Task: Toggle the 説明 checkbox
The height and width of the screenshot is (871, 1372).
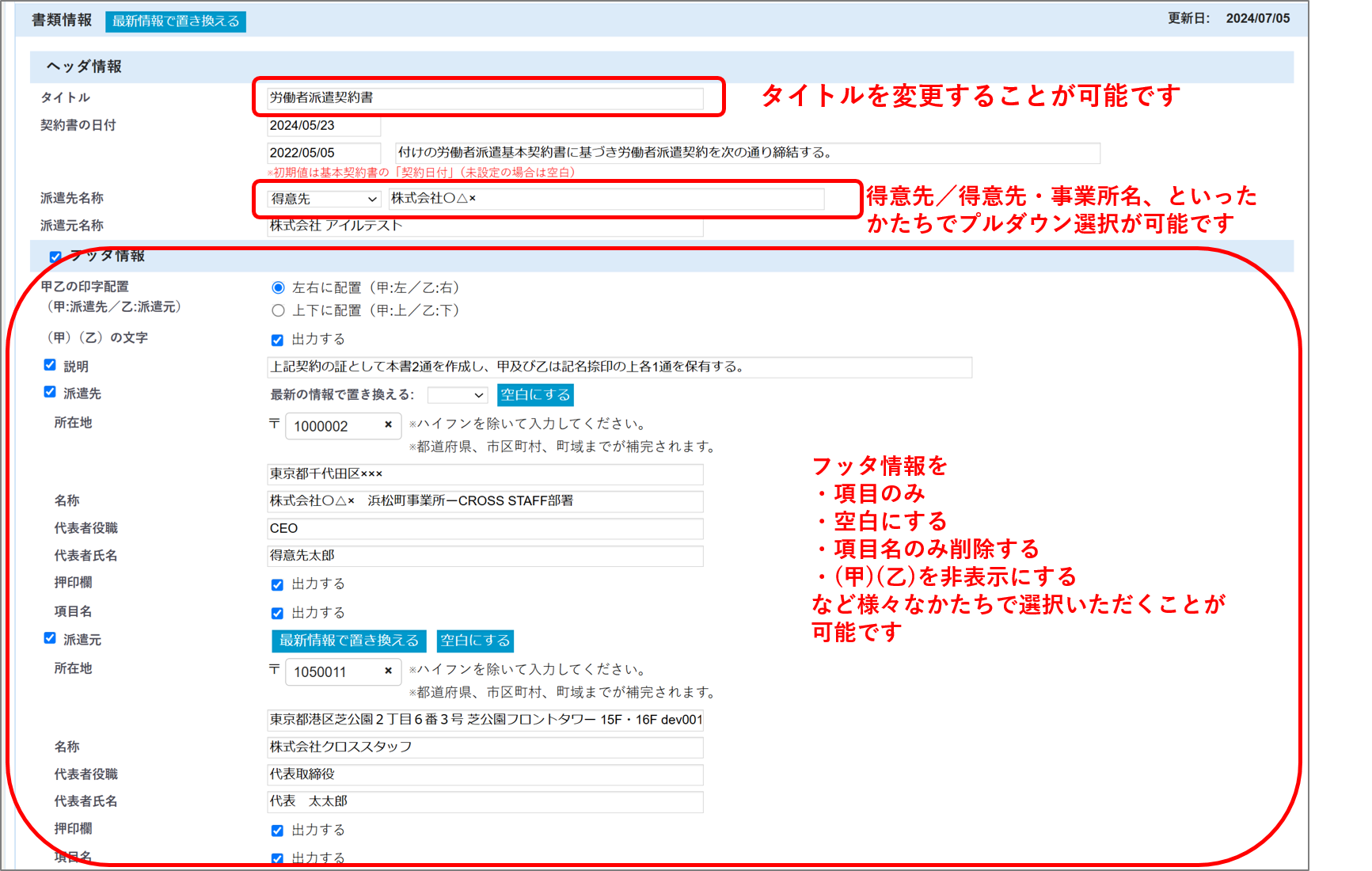Action: pyautogui.click(x=50, y=365)
